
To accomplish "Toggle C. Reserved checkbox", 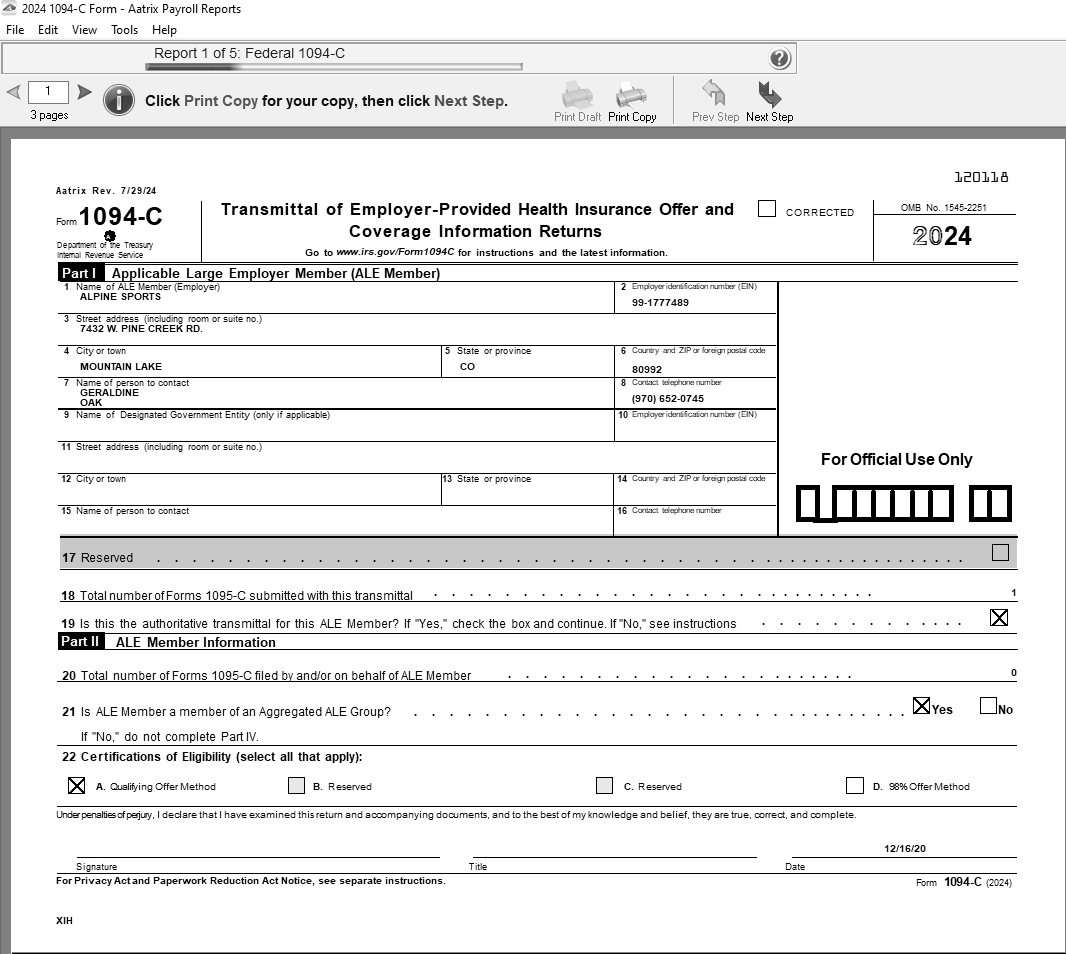I will pyautogui.click(x=604, y=785).
